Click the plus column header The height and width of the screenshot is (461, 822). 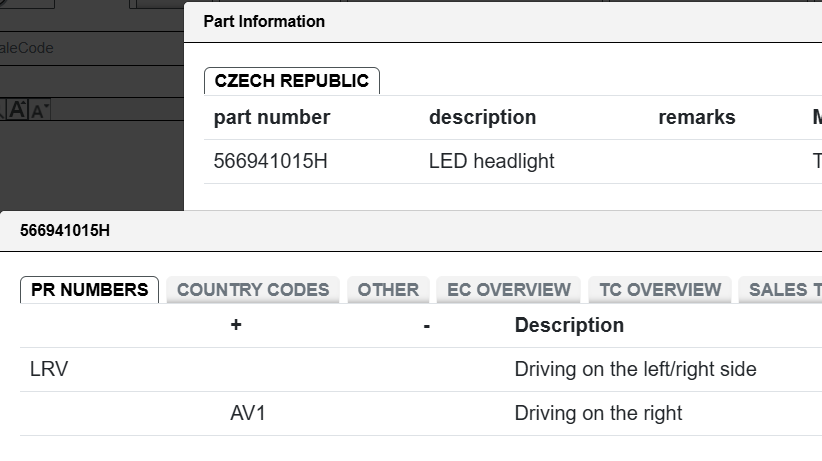point(236,325)
